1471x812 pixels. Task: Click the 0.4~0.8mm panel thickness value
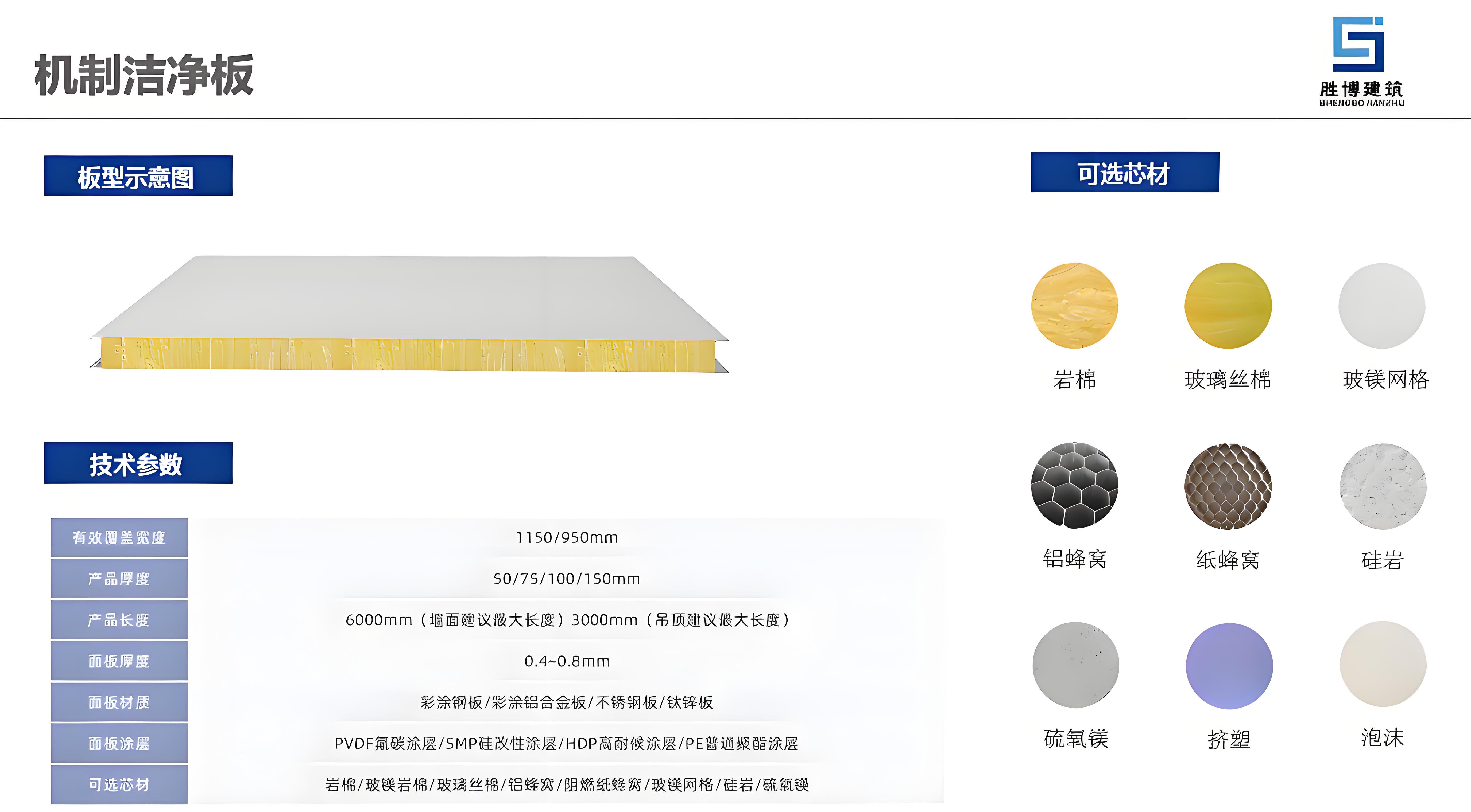[567, 661]
